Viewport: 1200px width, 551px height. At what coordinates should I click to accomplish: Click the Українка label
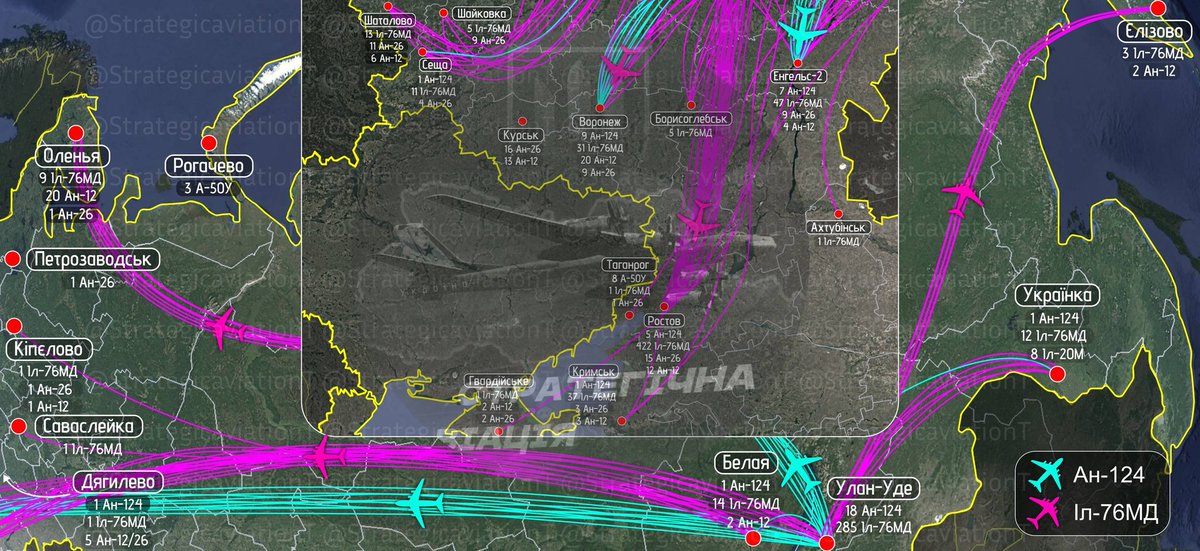1058,295
